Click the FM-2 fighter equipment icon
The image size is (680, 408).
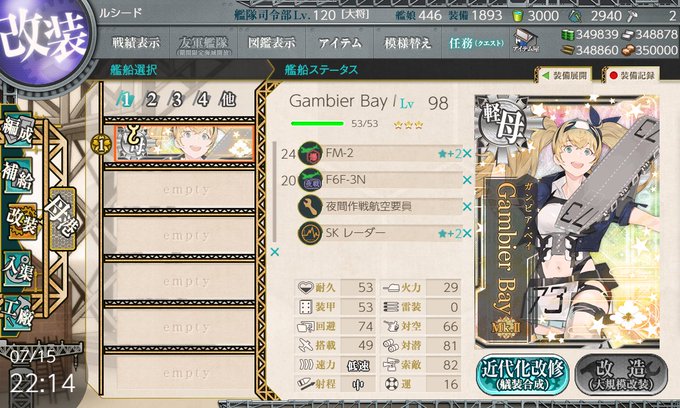click(x=310, y=153)
